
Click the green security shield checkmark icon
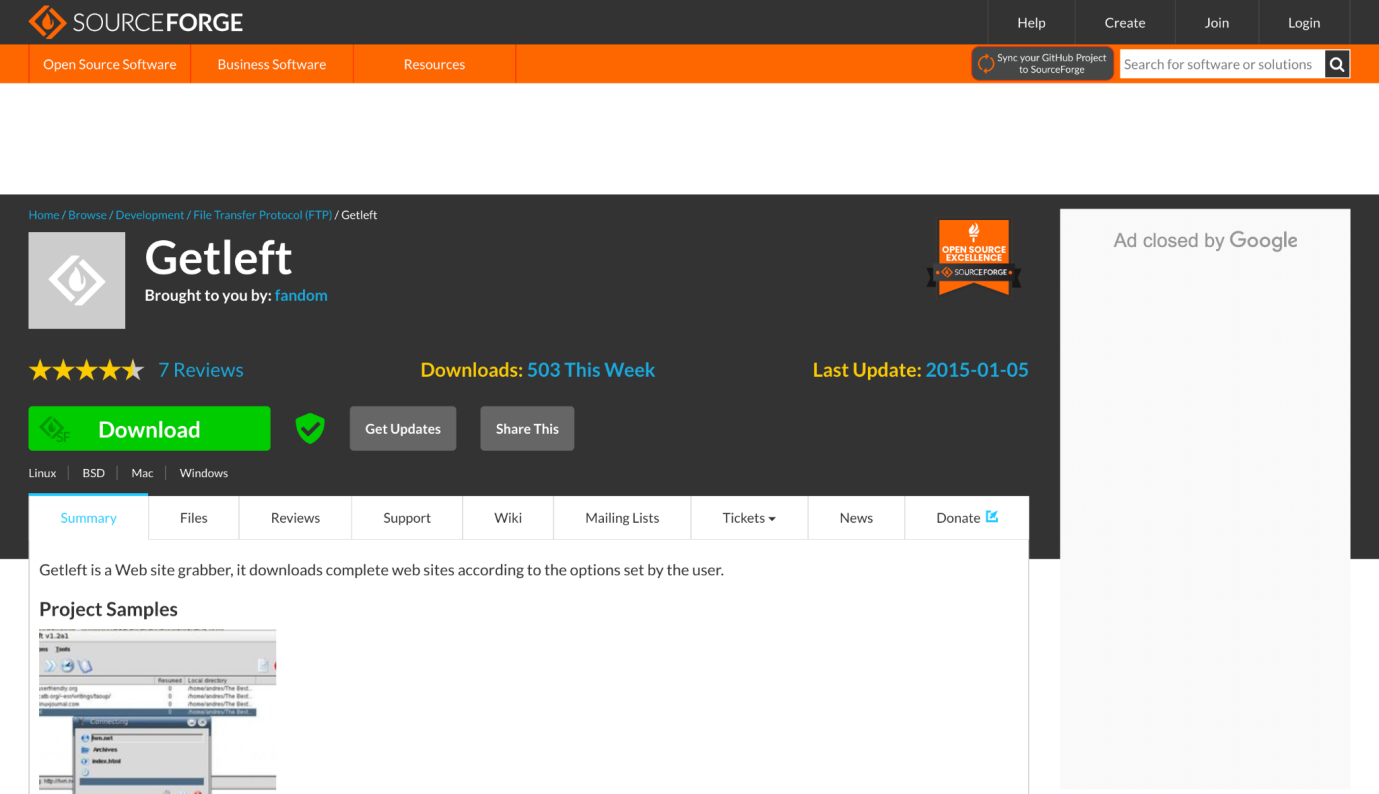pyautogui.click(x=310, y=428)
